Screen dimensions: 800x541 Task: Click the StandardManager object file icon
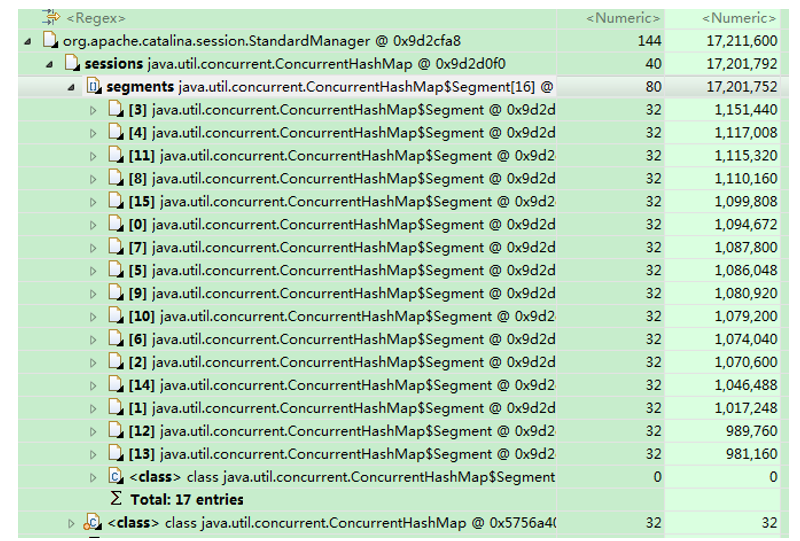tap(50, 41)
